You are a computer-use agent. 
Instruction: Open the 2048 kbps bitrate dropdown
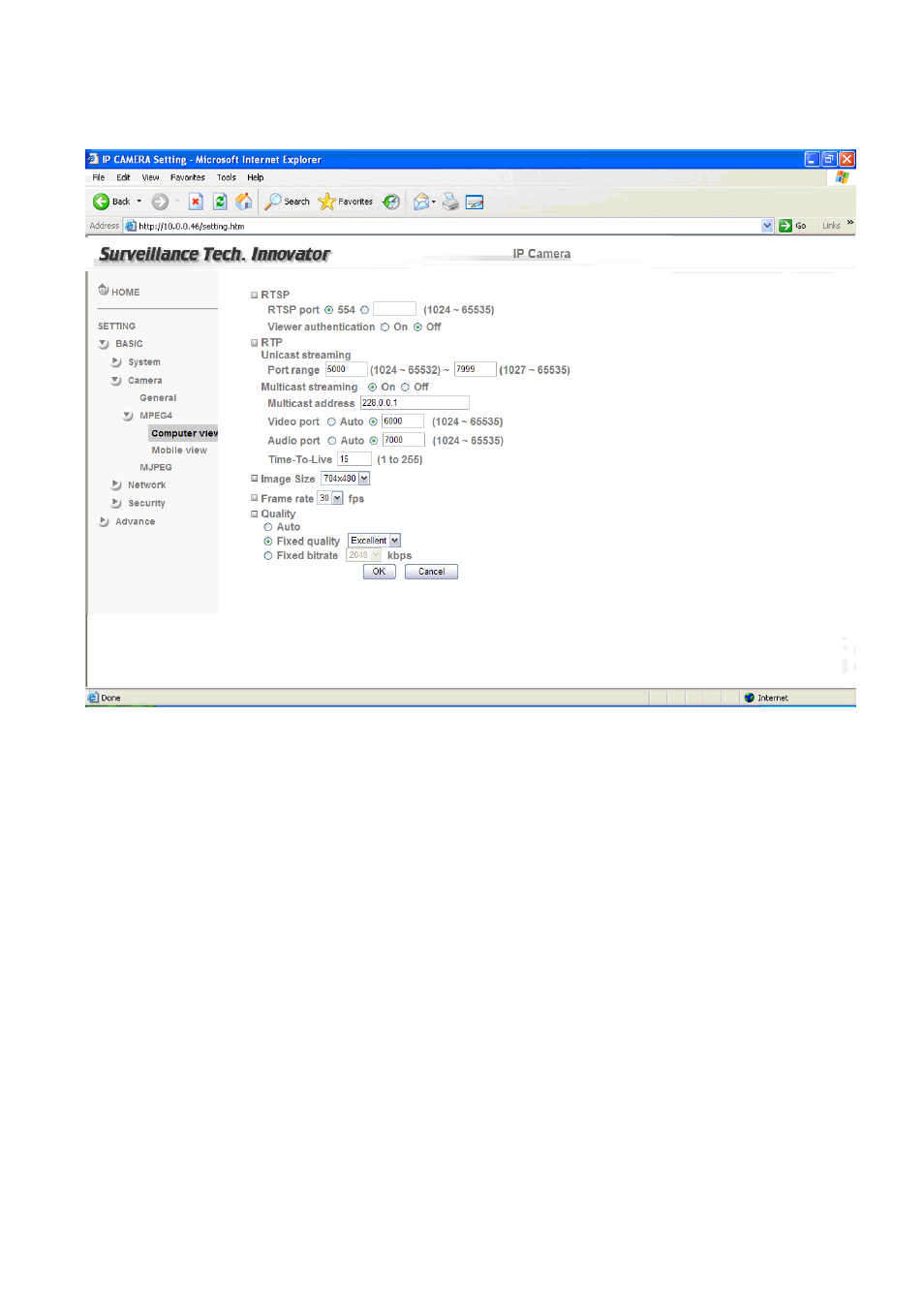click(x=376, y=555)
